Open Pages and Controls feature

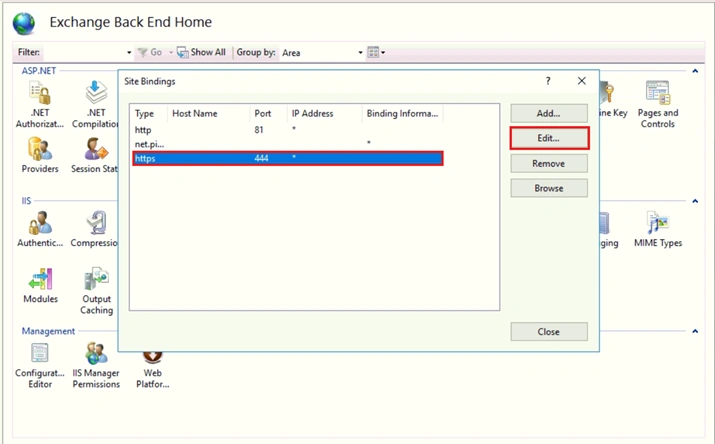(658, 104)
